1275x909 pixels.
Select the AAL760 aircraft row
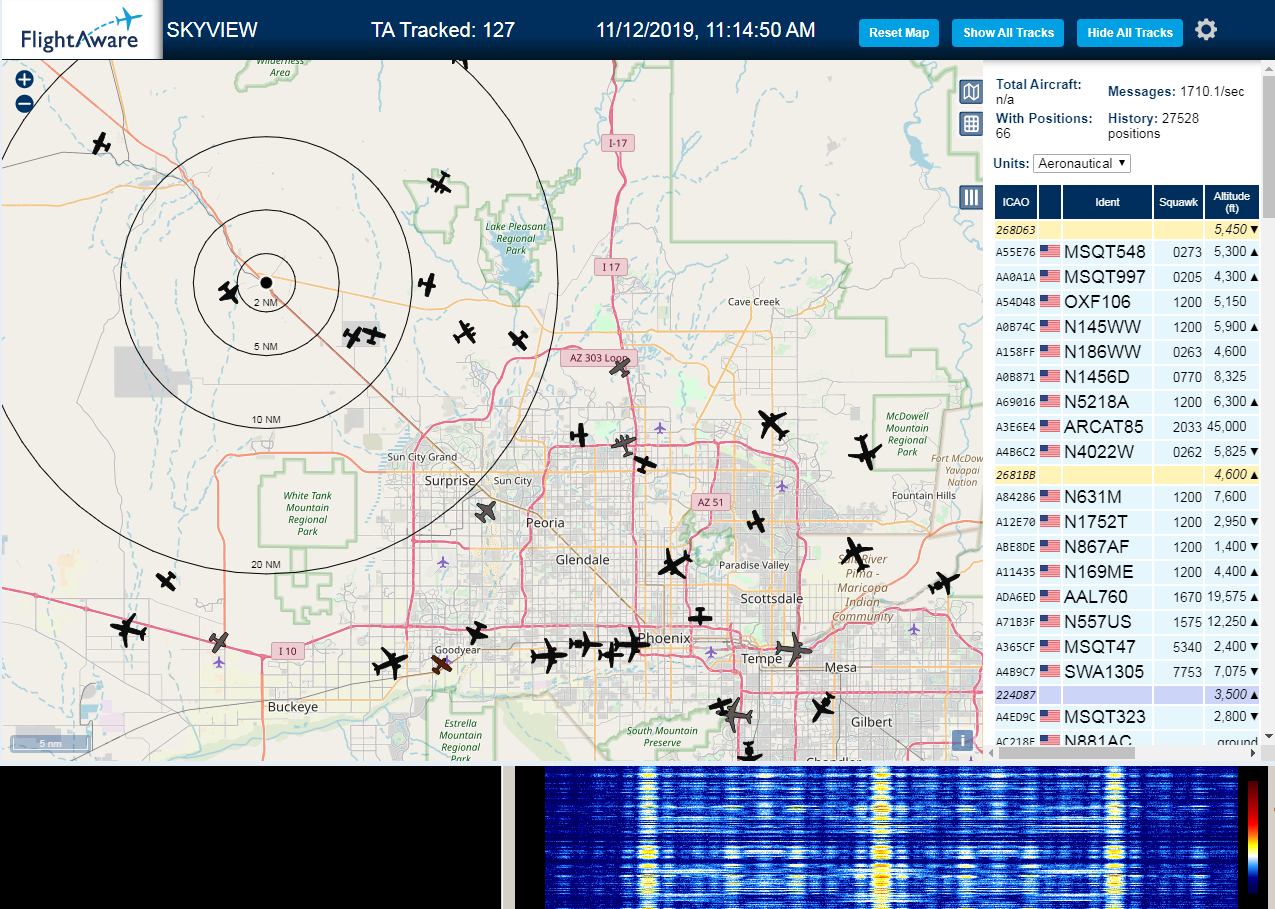1127,597
